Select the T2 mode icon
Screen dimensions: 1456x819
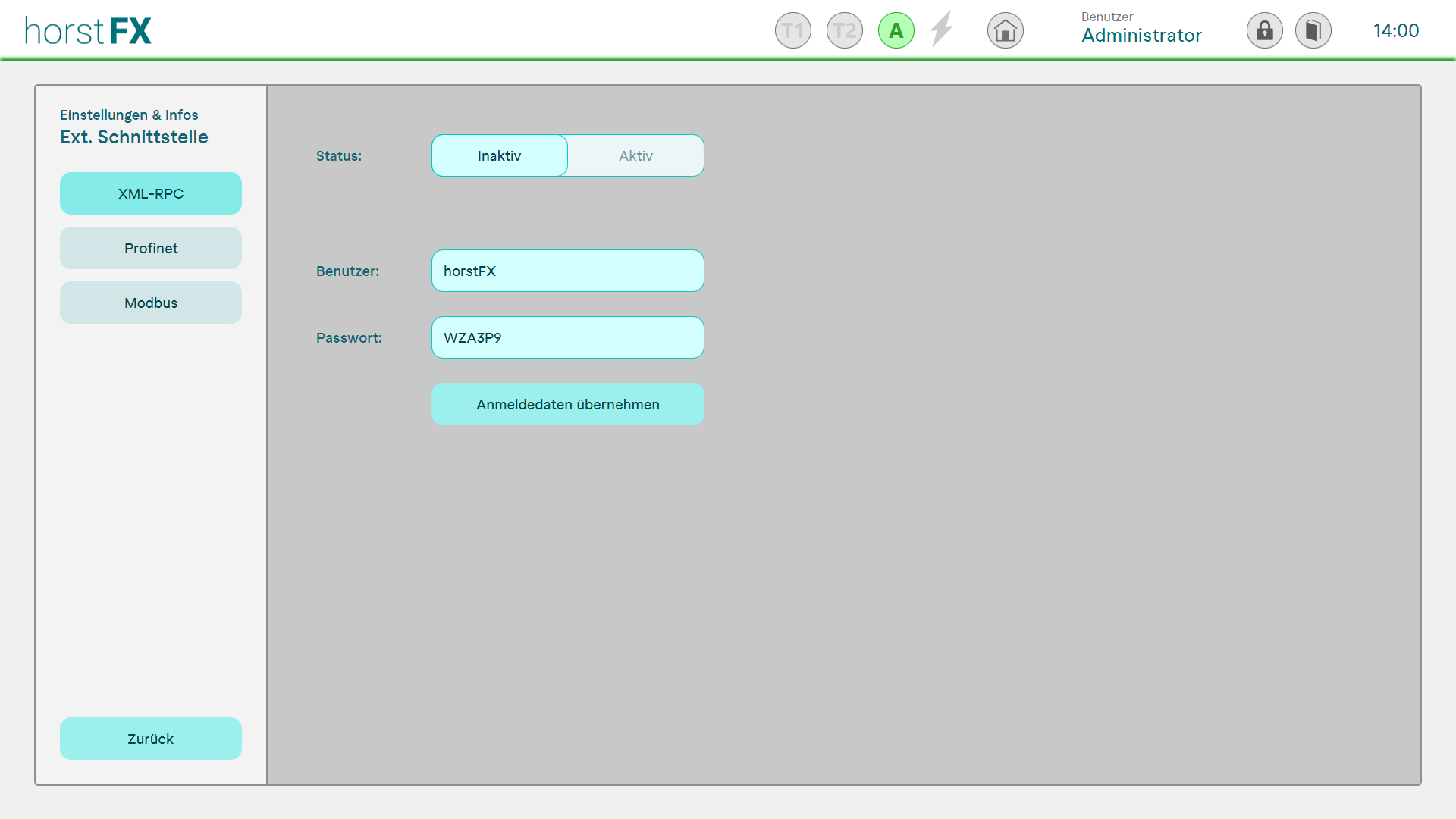pyautogui.click(x=844, y=31)
